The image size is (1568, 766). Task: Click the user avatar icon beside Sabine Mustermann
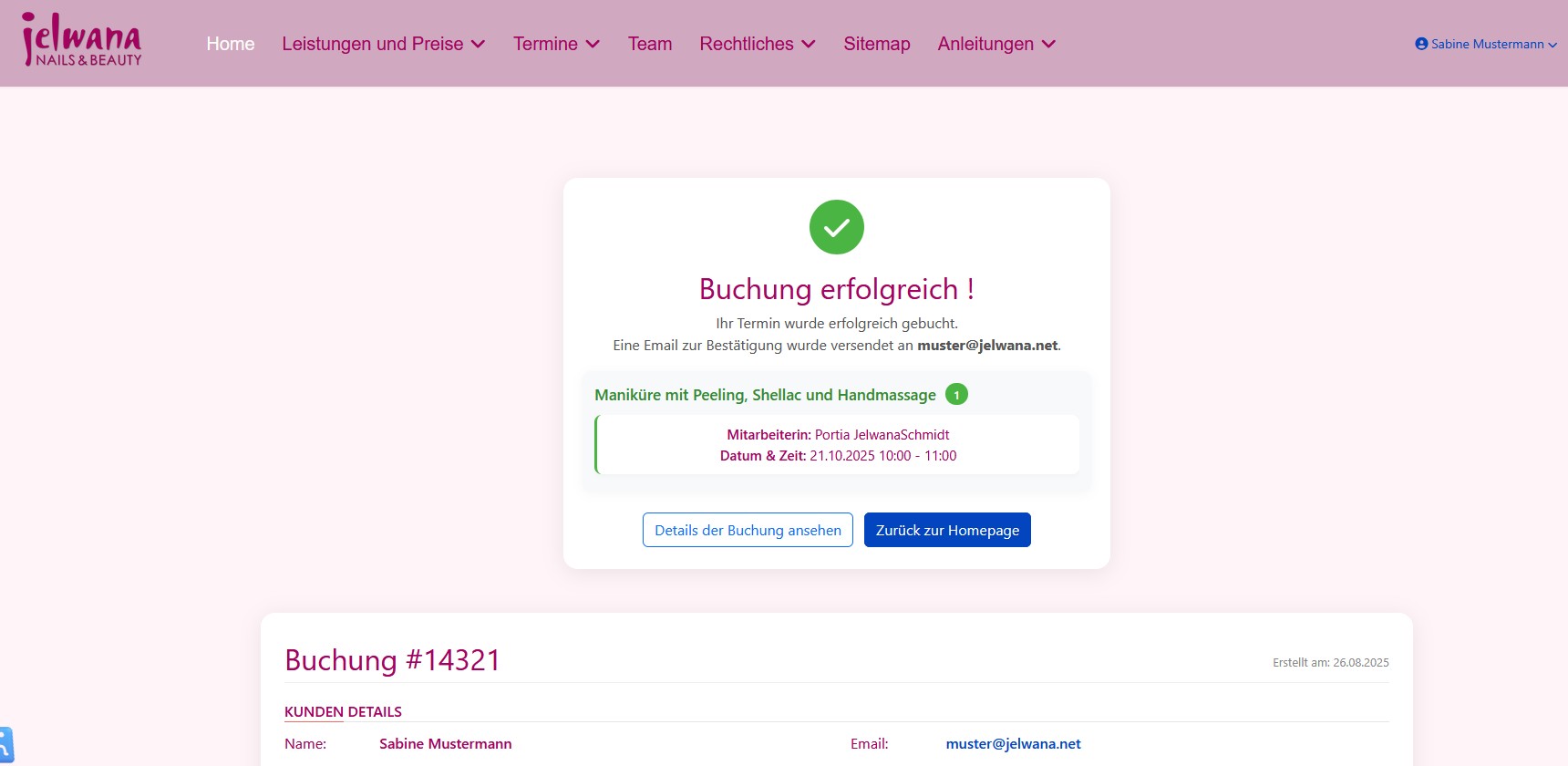tap(1421, 44)
